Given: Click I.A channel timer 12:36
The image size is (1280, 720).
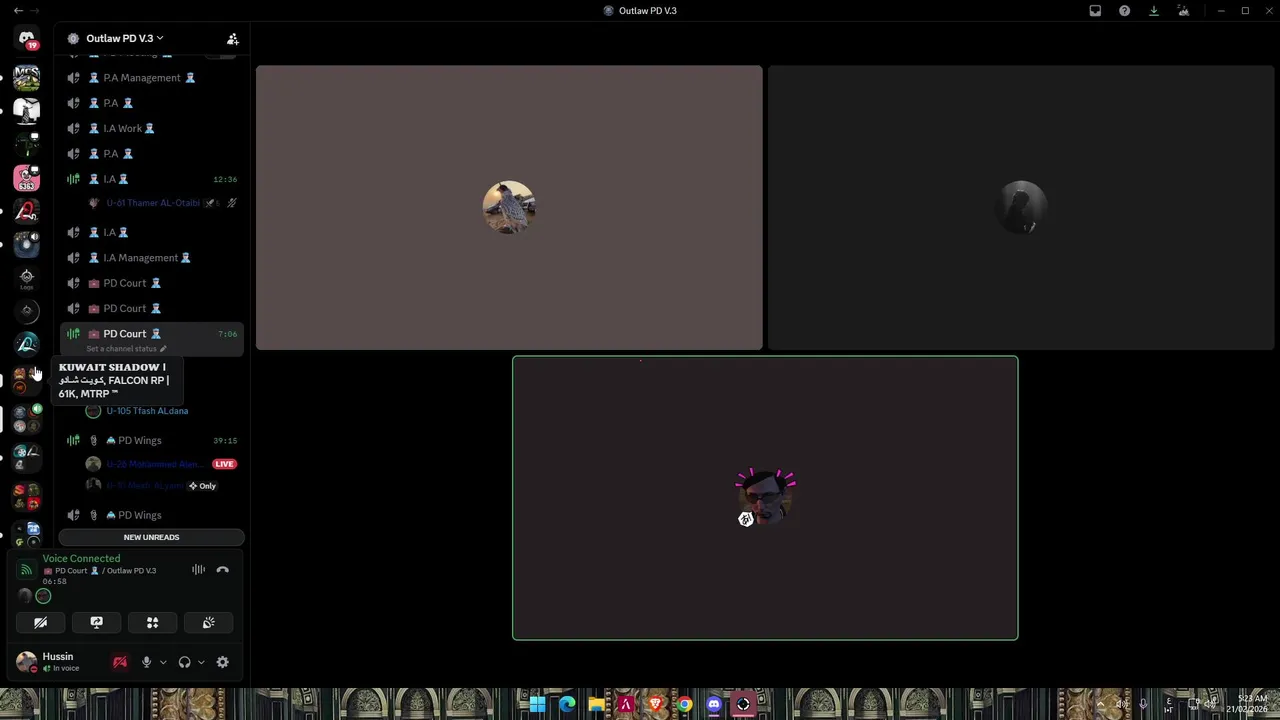Looking at the screenshot, I should (225, 179).
